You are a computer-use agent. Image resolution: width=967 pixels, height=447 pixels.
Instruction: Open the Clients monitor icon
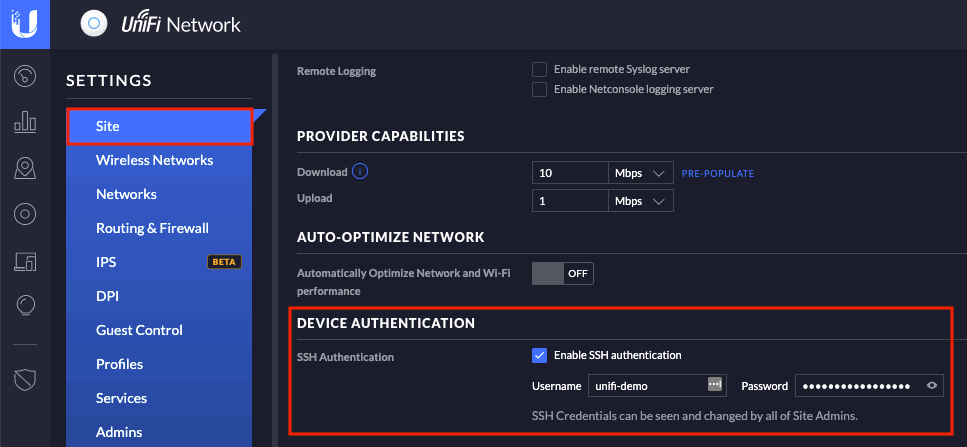25,261
